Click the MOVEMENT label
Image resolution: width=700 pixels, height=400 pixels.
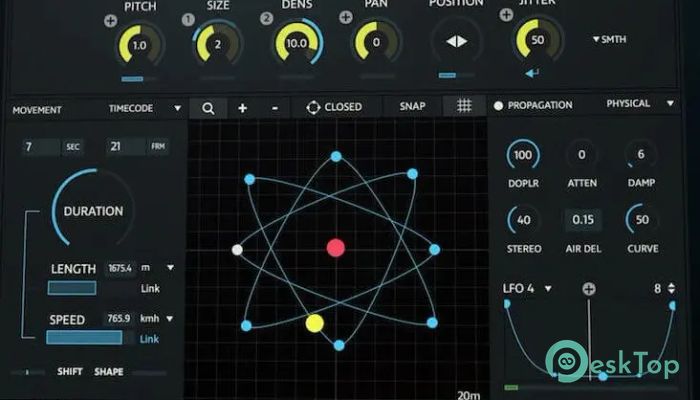[x=37, y=110]
